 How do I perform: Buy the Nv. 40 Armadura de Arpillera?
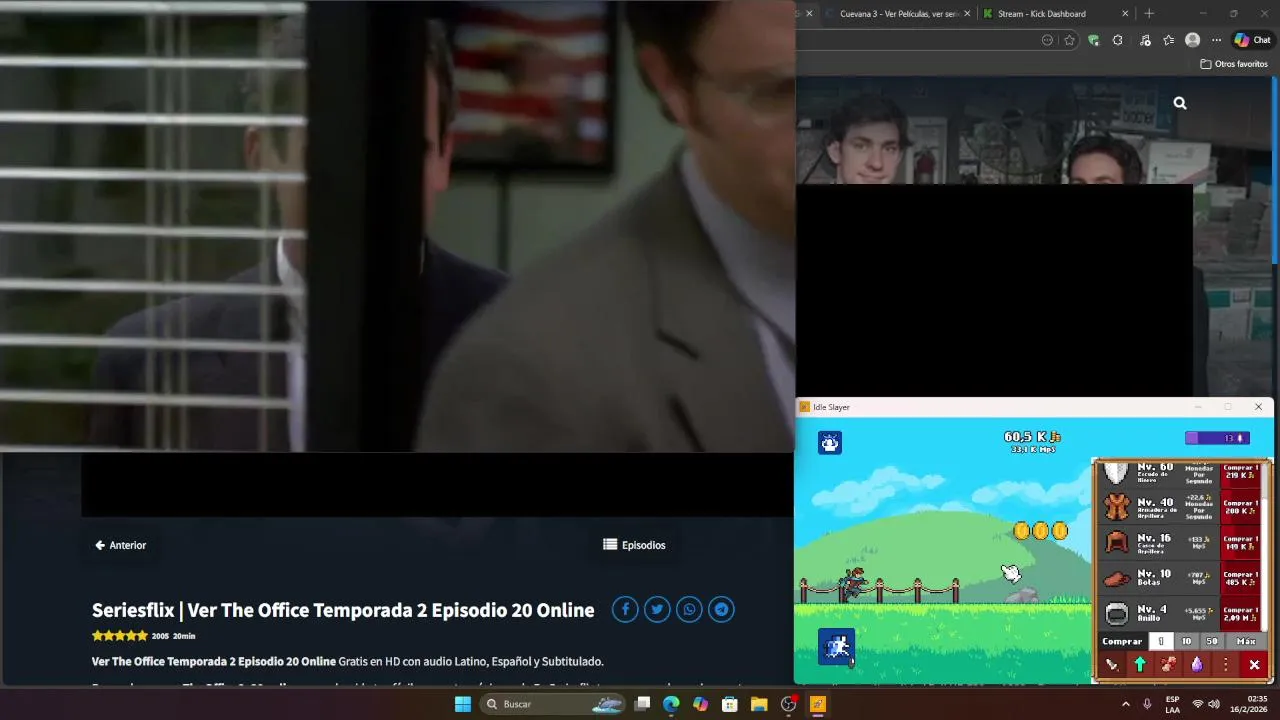pyautogui.click(x=1240, y=507)
